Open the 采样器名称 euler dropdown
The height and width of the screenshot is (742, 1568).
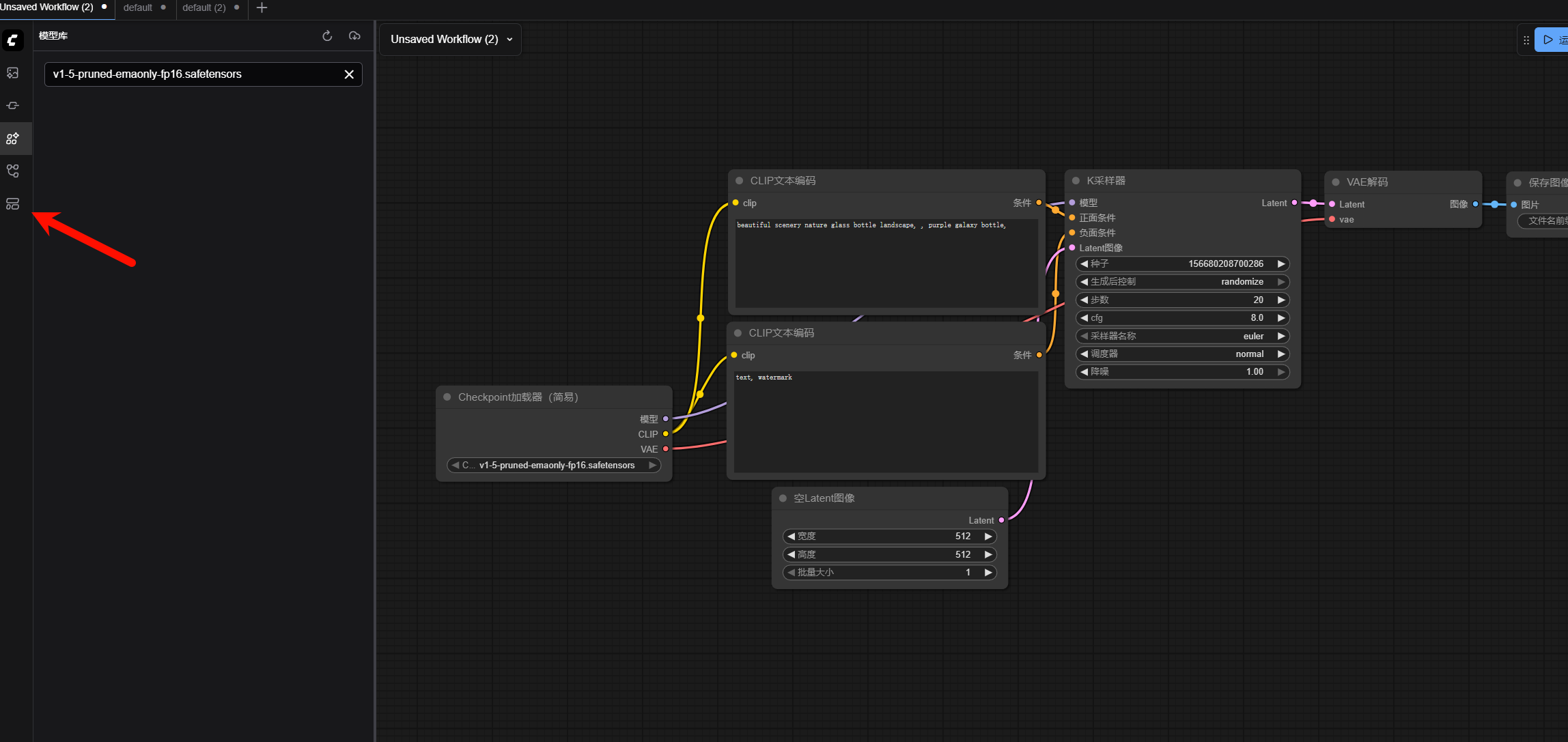coord(1181,336)
